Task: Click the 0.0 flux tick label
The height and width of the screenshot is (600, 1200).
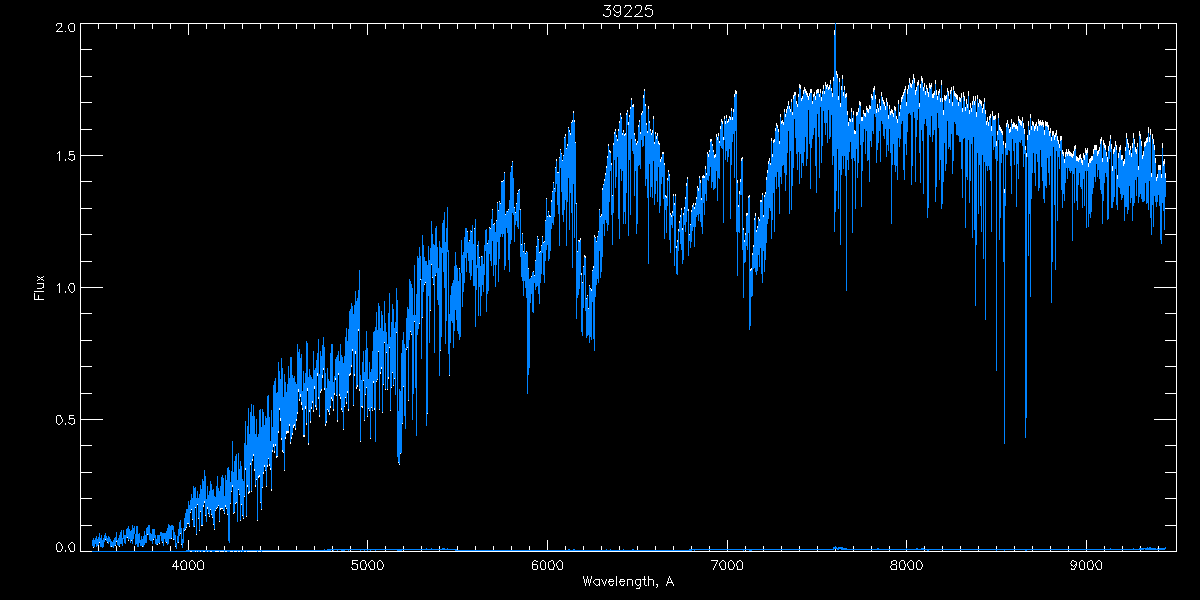Action: (65, 547)
